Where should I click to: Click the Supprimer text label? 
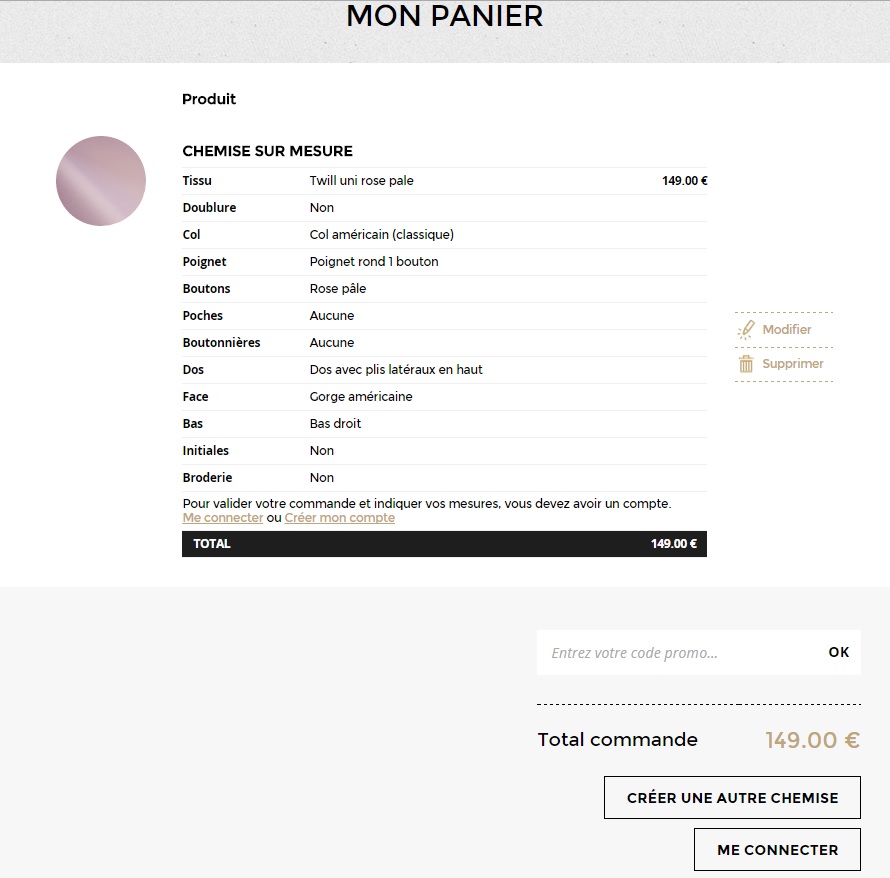tap(792, 364)
